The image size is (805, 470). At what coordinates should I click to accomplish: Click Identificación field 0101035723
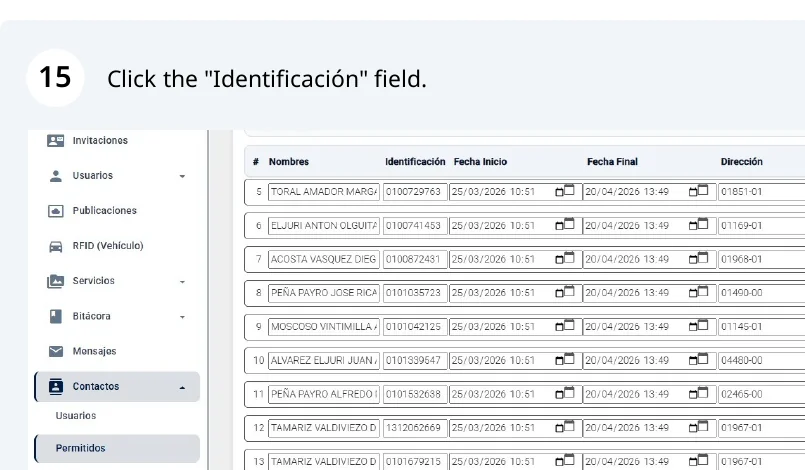[x=415, y=293]
